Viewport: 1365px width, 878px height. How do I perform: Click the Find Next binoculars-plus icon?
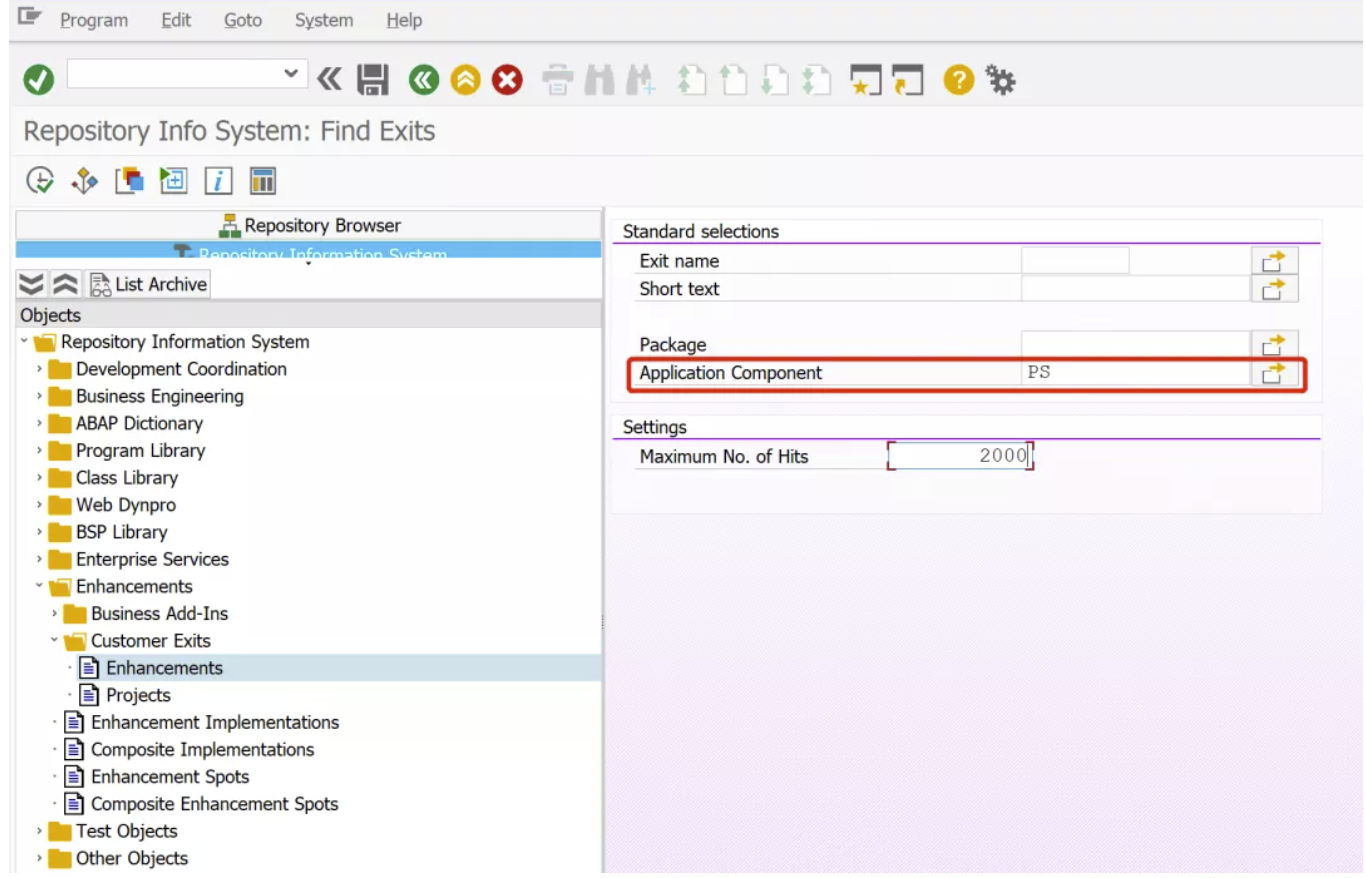(x=640, y=80)
